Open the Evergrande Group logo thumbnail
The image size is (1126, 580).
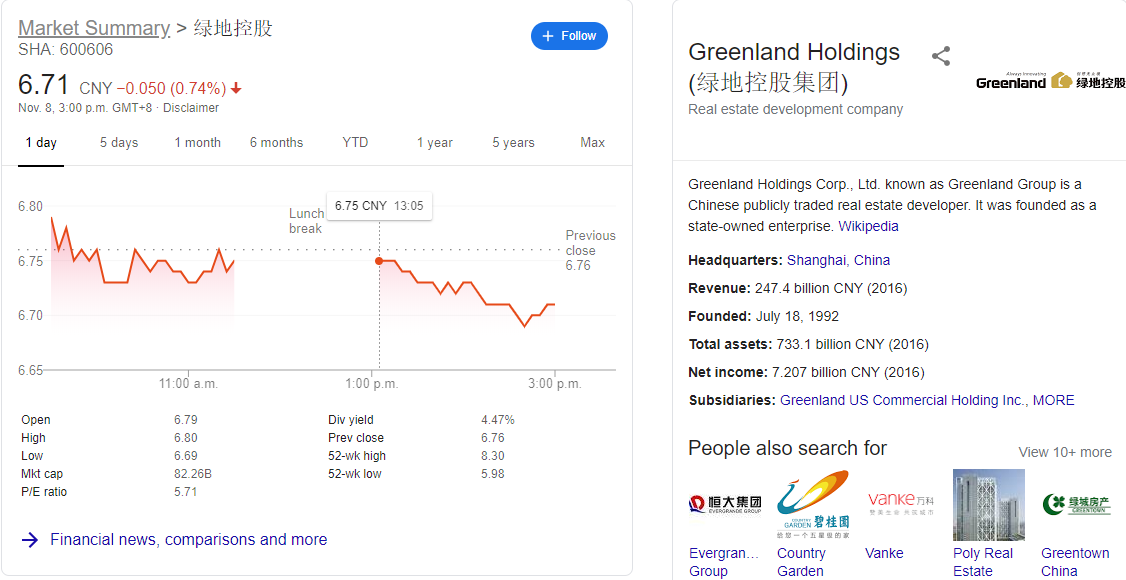click(x=725, y=505)
